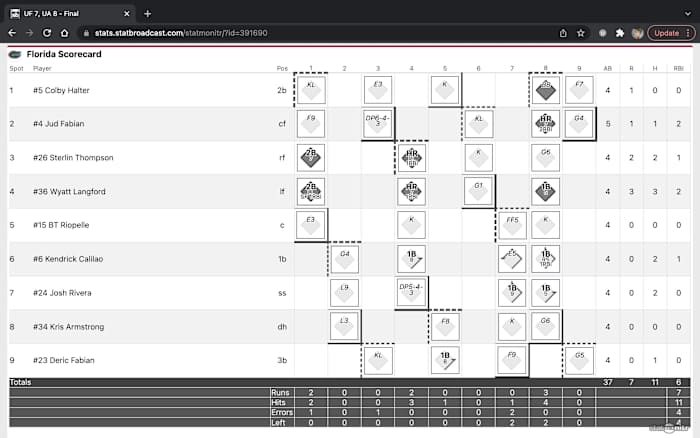Click the Update browser button

click(671, 33)
